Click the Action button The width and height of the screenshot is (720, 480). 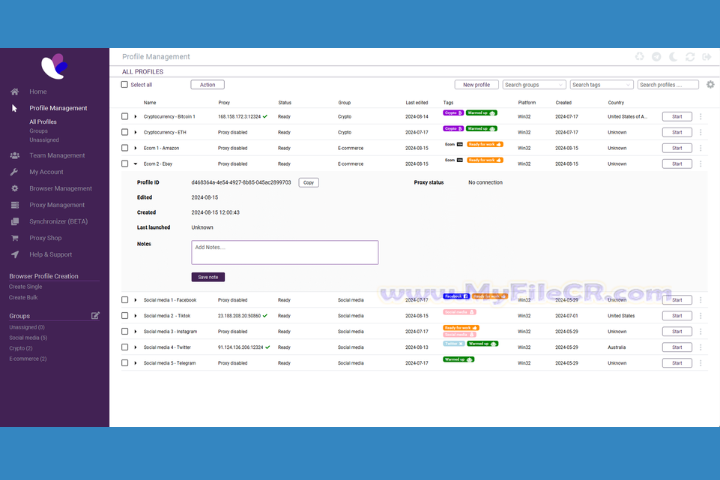(208, 85)
